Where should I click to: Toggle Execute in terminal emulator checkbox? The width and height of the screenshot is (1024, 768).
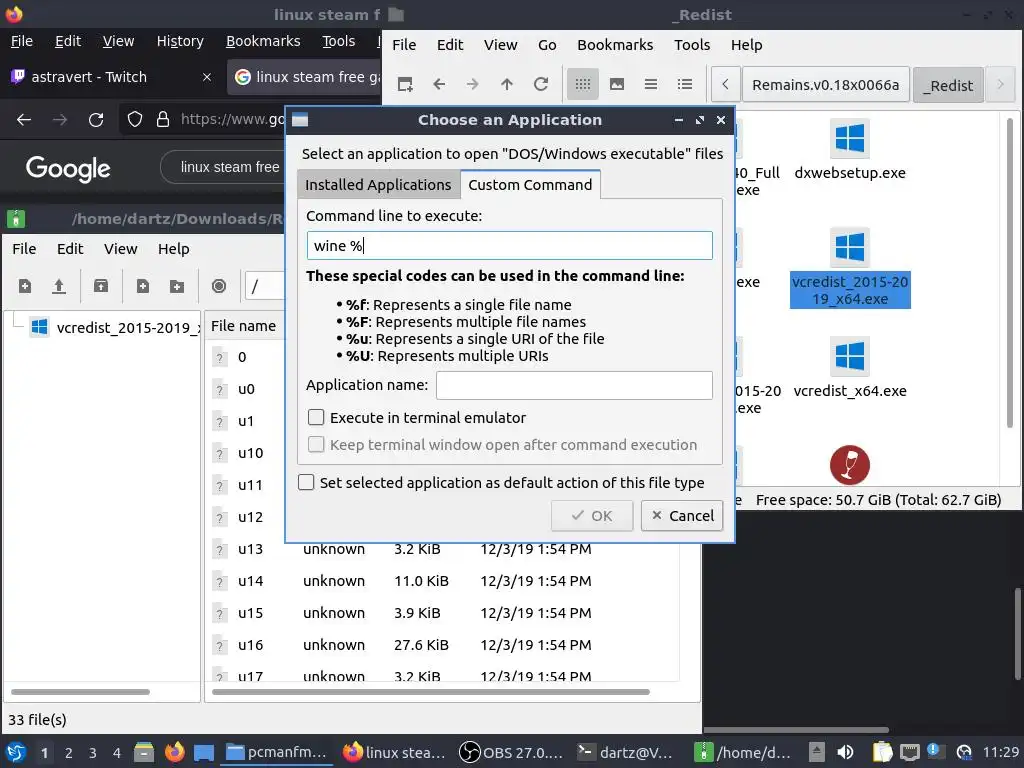[316, 417]
